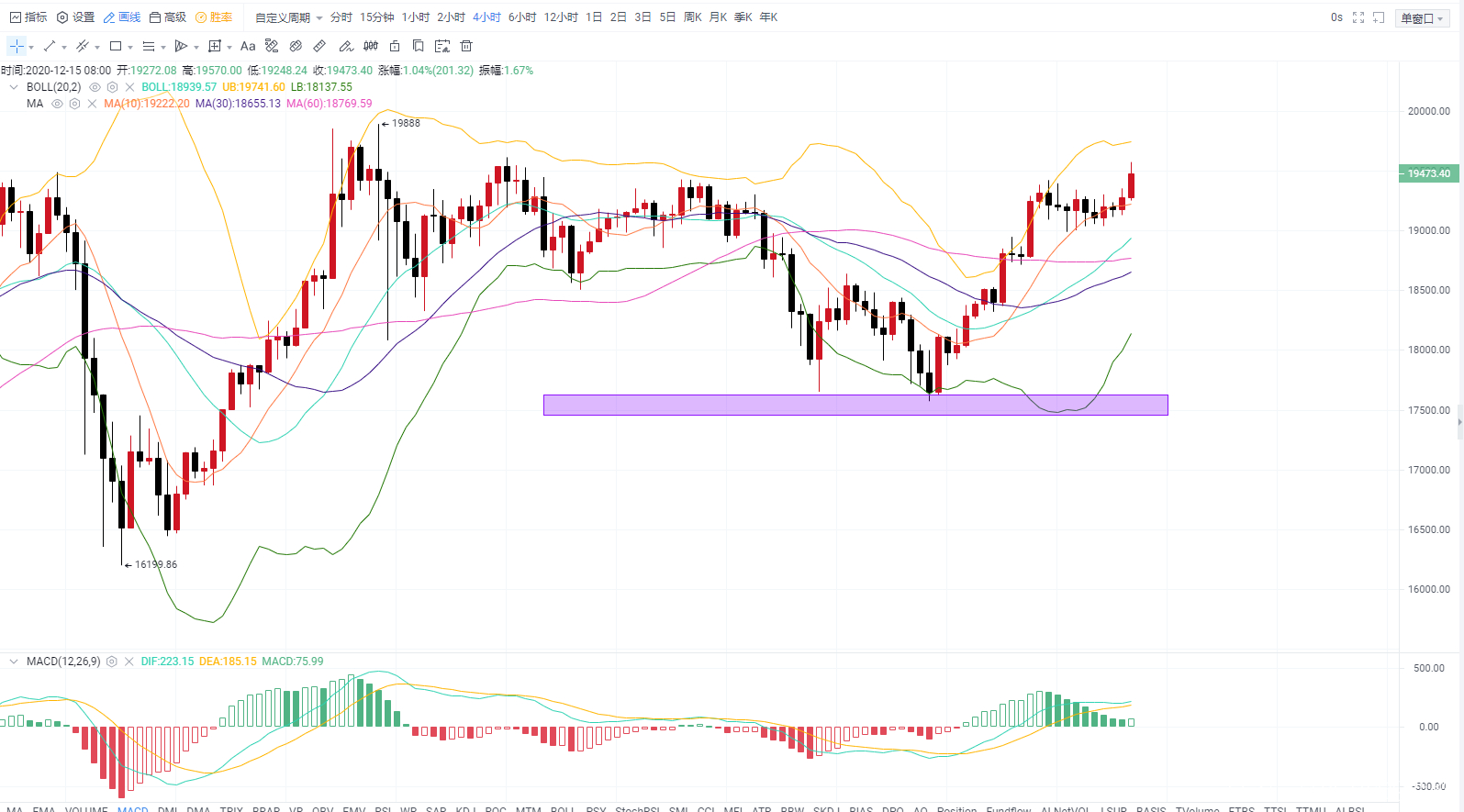The height and width of the screenshot is (812, 1464).
Task: Click the lock drawings icon
Action: pyautogui.click(x=395, y=46)
